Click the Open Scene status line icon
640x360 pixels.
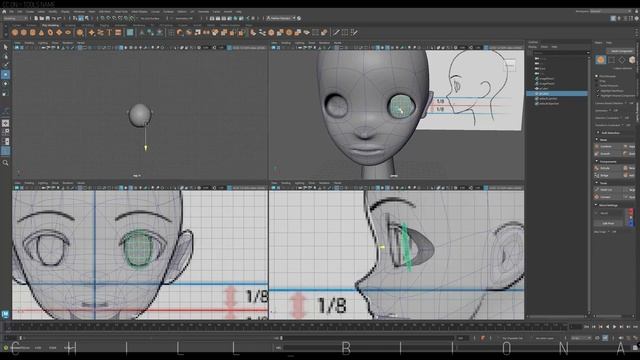(42, 18)
